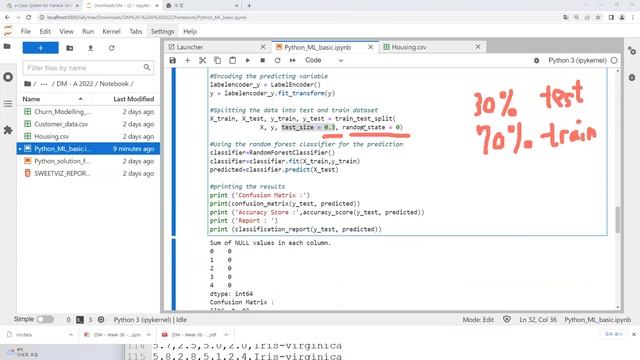The height and width of the screenshot is (360, 640).
Task: Create a new folder in file browser
Action: point(70,48)
